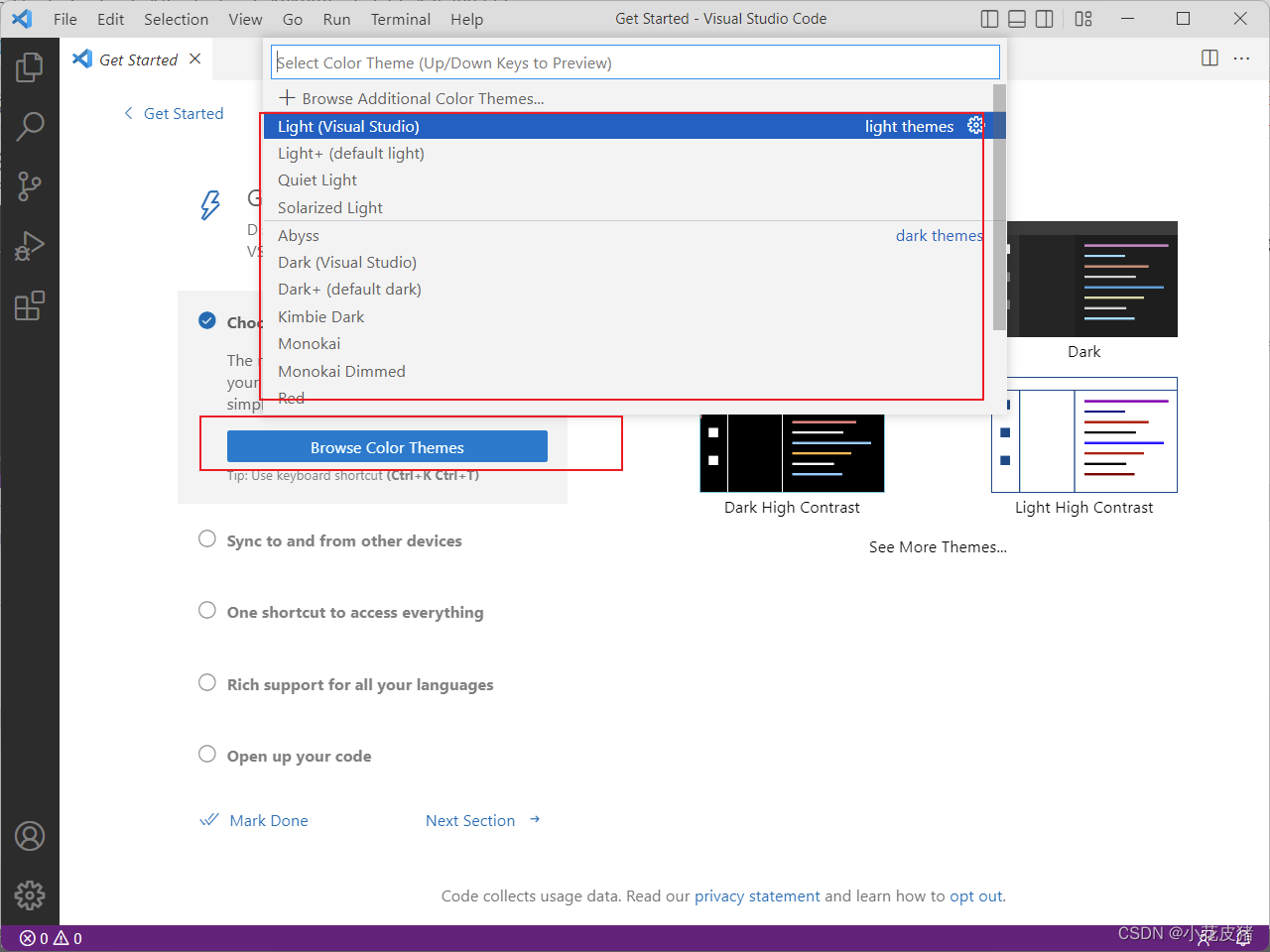The width and height of the screenshot is (1270, 952).
Task: Open the File menu
Action: click(65, 19)
